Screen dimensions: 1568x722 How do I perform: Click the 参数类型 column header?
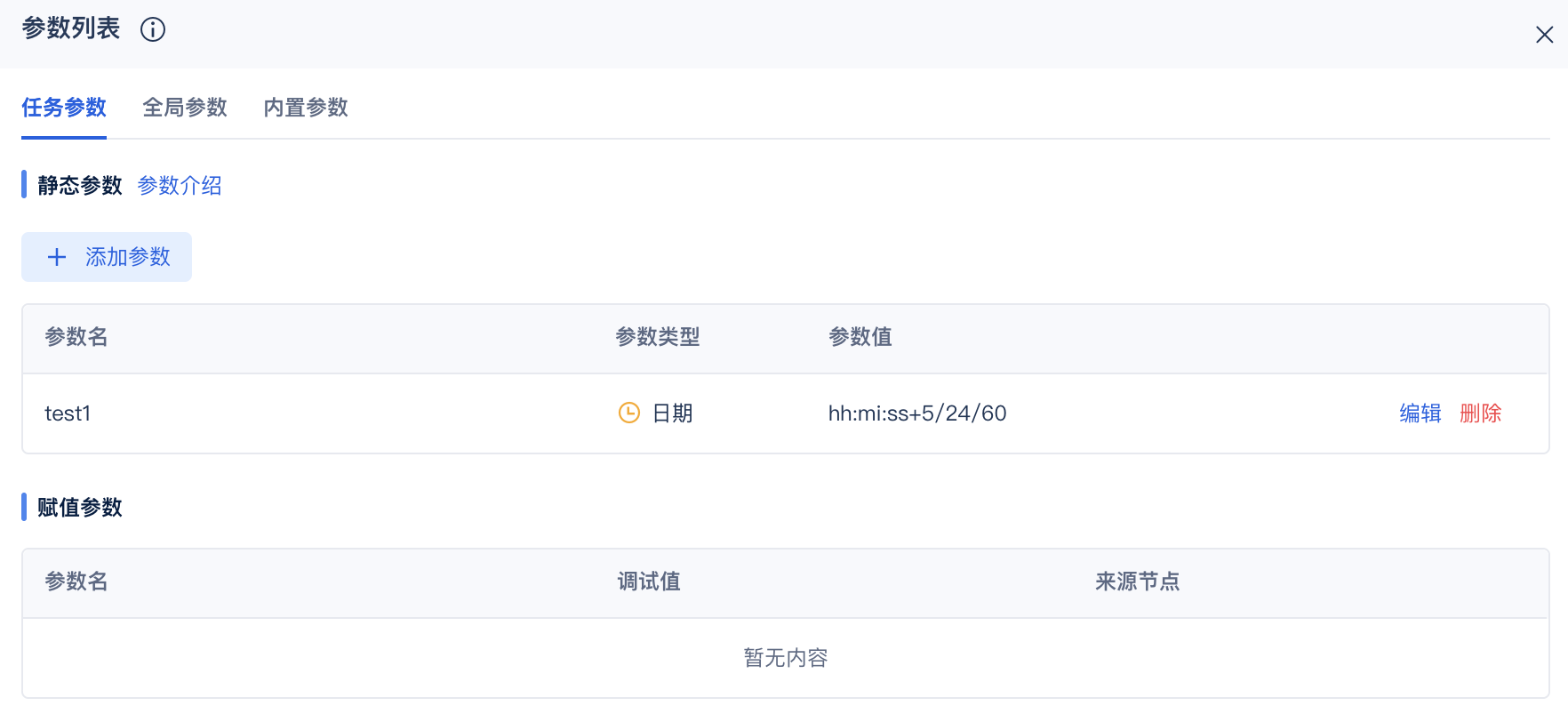[658, 337]
